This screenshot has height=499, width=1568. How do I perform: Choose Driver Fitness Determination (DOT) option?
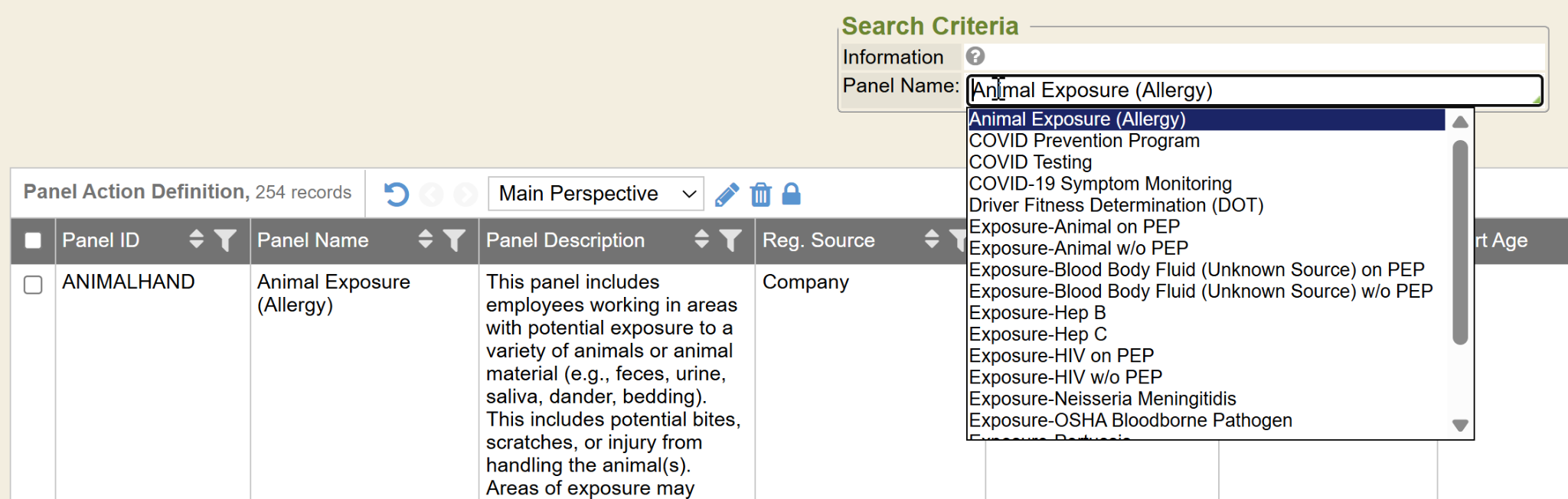[x=1116, y=205]
